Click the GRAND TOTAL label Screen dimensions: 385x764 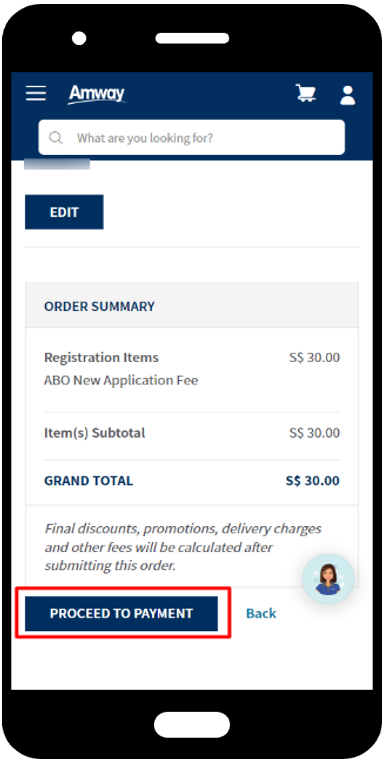(x=89, y=481)
